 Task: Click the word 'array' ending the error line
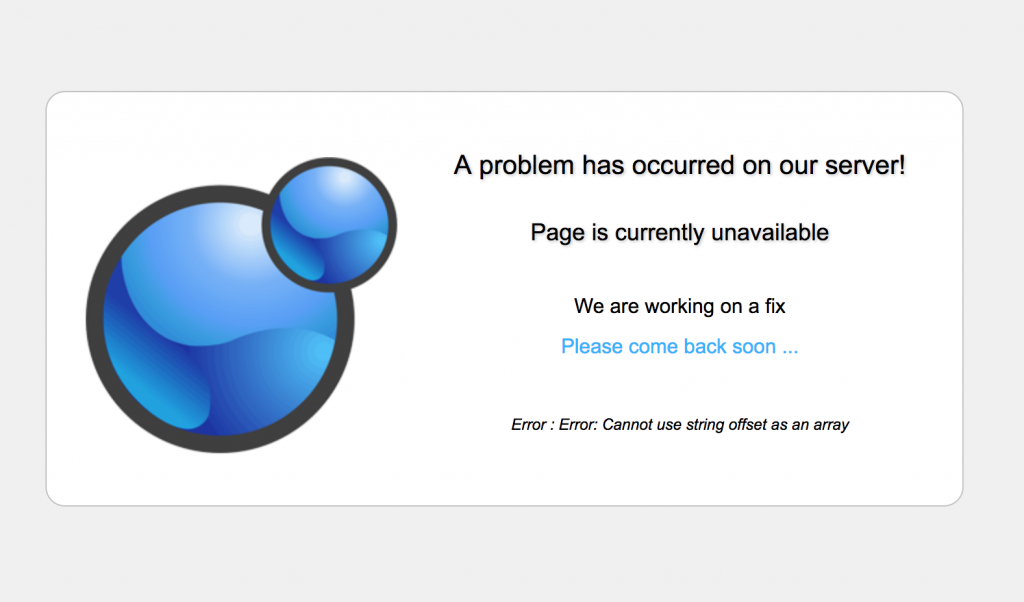(x=831, y=425)
